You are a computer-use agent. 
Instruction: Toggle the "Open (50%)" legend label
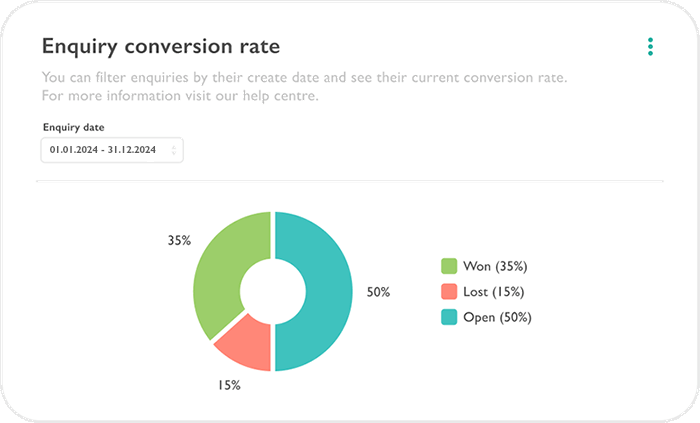click(497, 318)
